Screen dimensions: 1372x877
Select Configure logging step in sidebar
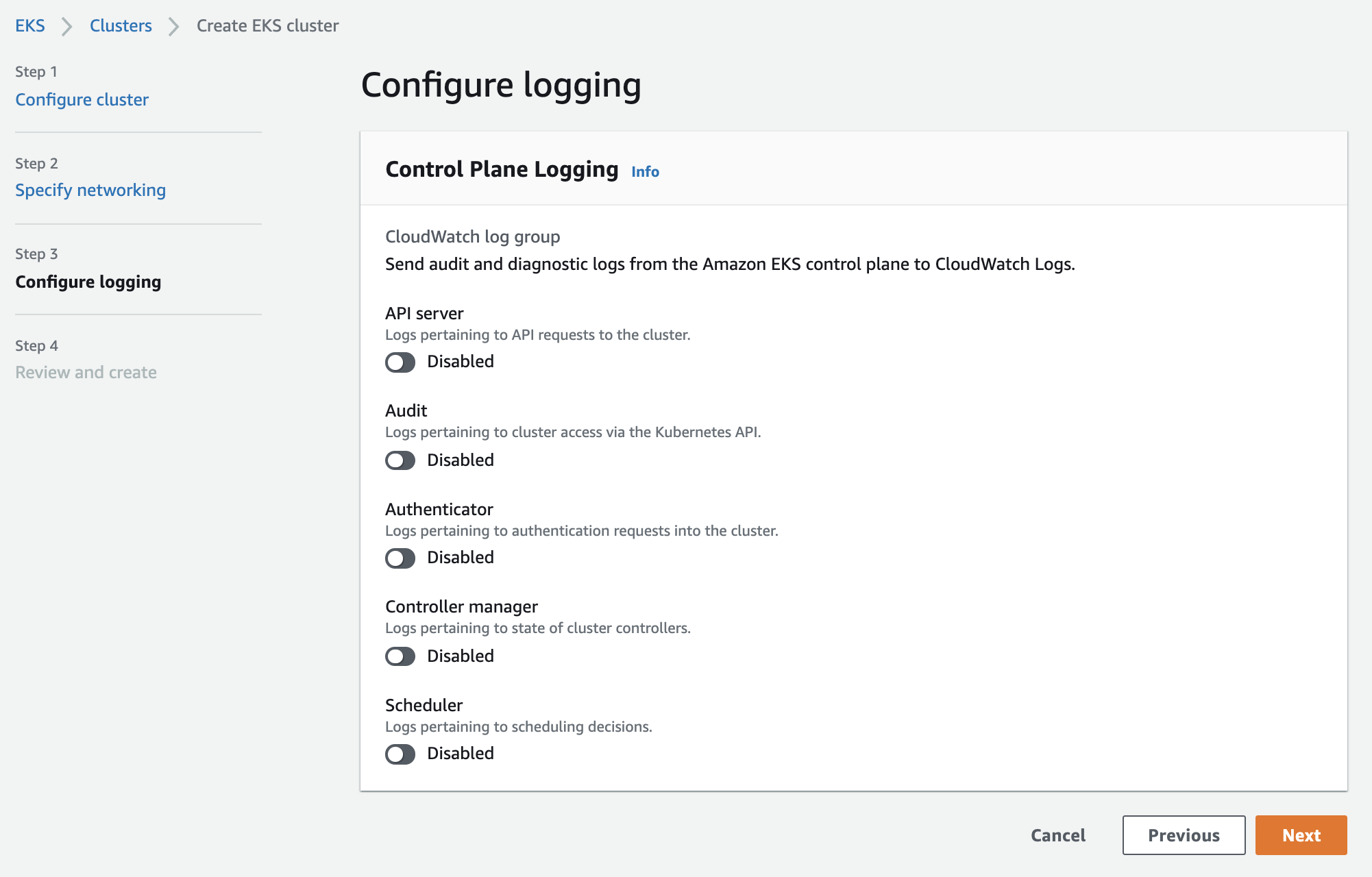click(x=88, y=282)
